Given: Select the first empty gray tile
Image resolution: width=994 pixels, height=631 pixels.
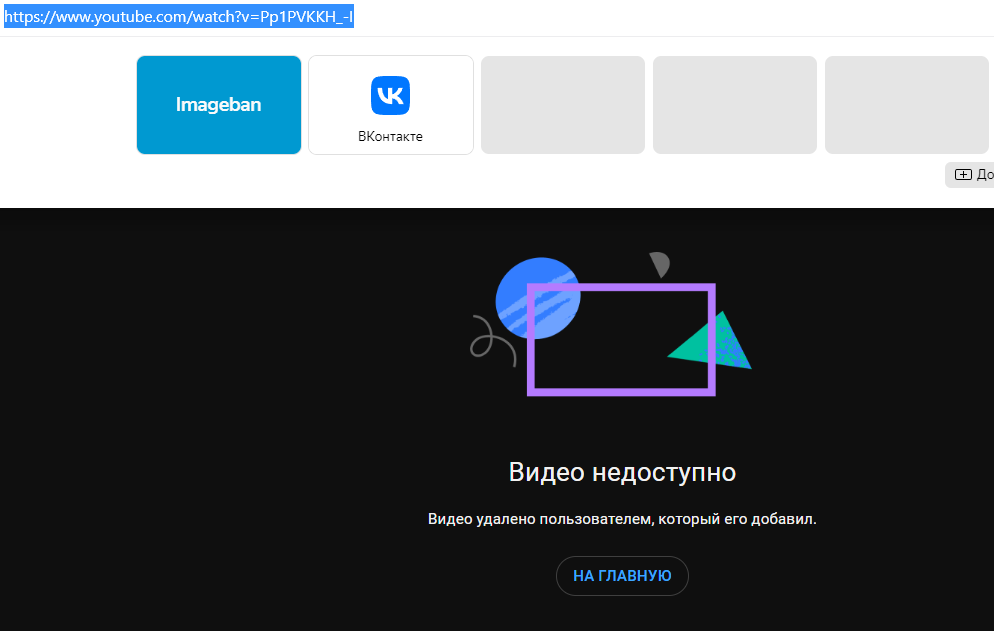Looking at the screenshot, I should (562, 105).
